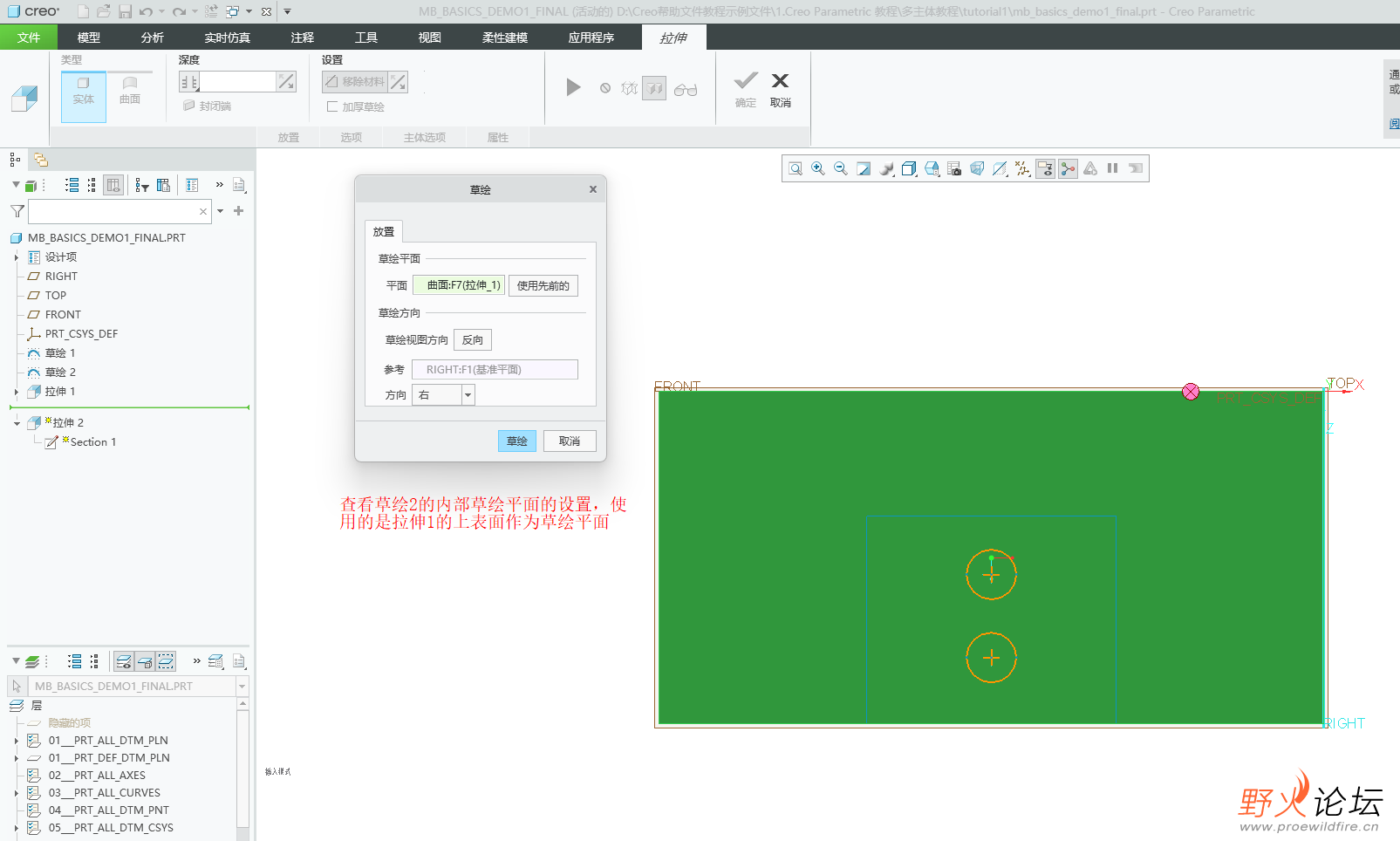Expand the 01__PRT_ALL_DTM_PLN layer
The width and height of the screenshot is (1400, 841).
click(16, 741)
